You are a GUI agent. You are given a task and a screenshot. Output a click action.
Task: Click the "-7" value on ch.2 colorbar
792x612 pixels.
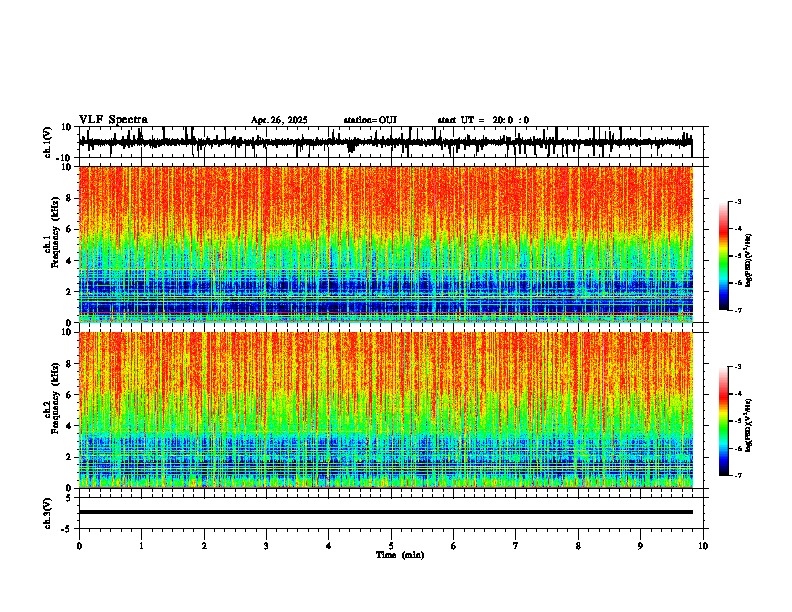737,476
